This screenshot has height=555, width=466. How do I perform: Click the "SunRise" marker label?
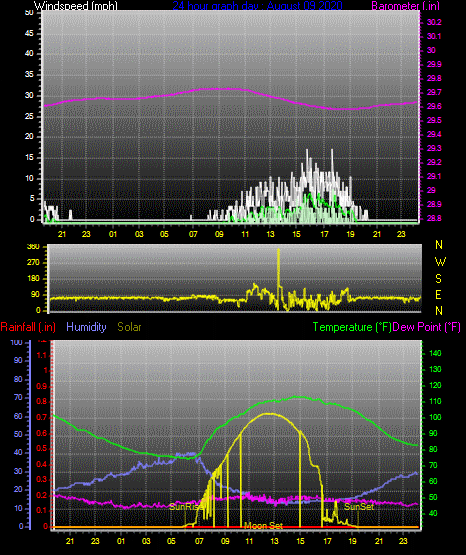click(186, 507)
